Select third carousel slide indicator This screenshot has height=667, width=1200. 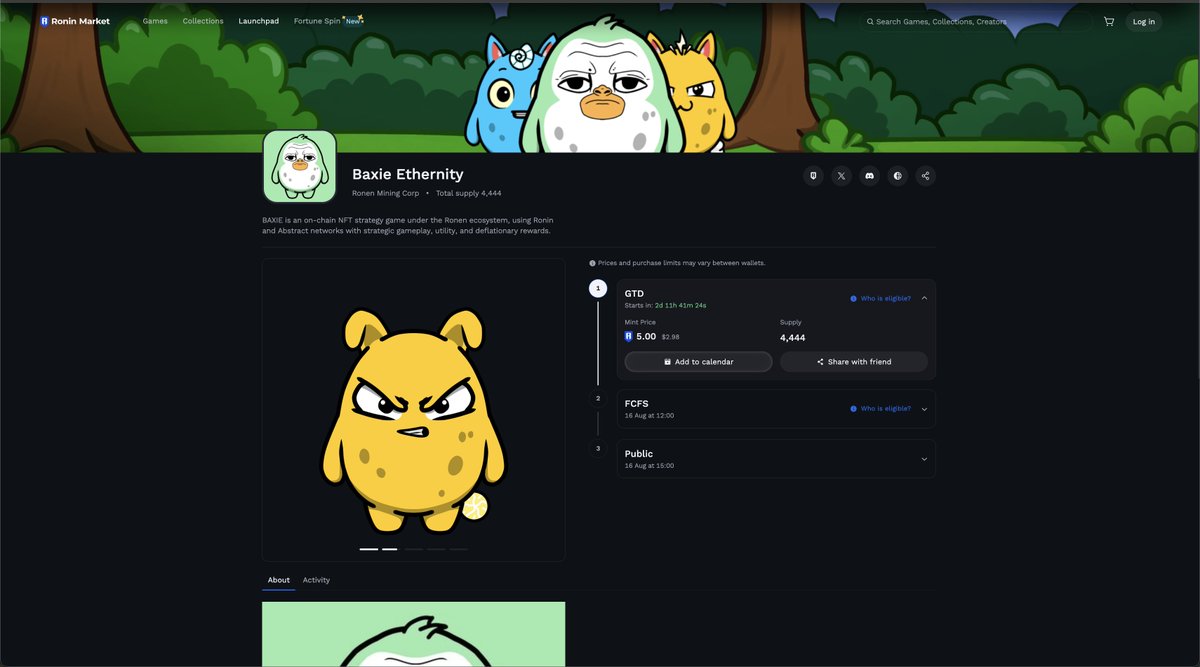tap(413, 549)
